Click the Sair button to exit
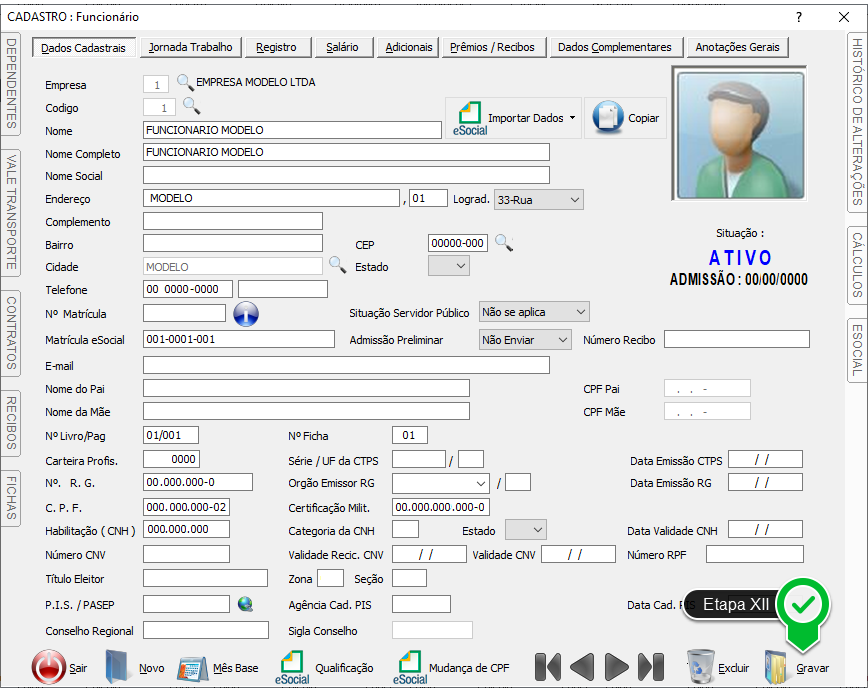Screen dimensions: 868x688 point(49,667)
